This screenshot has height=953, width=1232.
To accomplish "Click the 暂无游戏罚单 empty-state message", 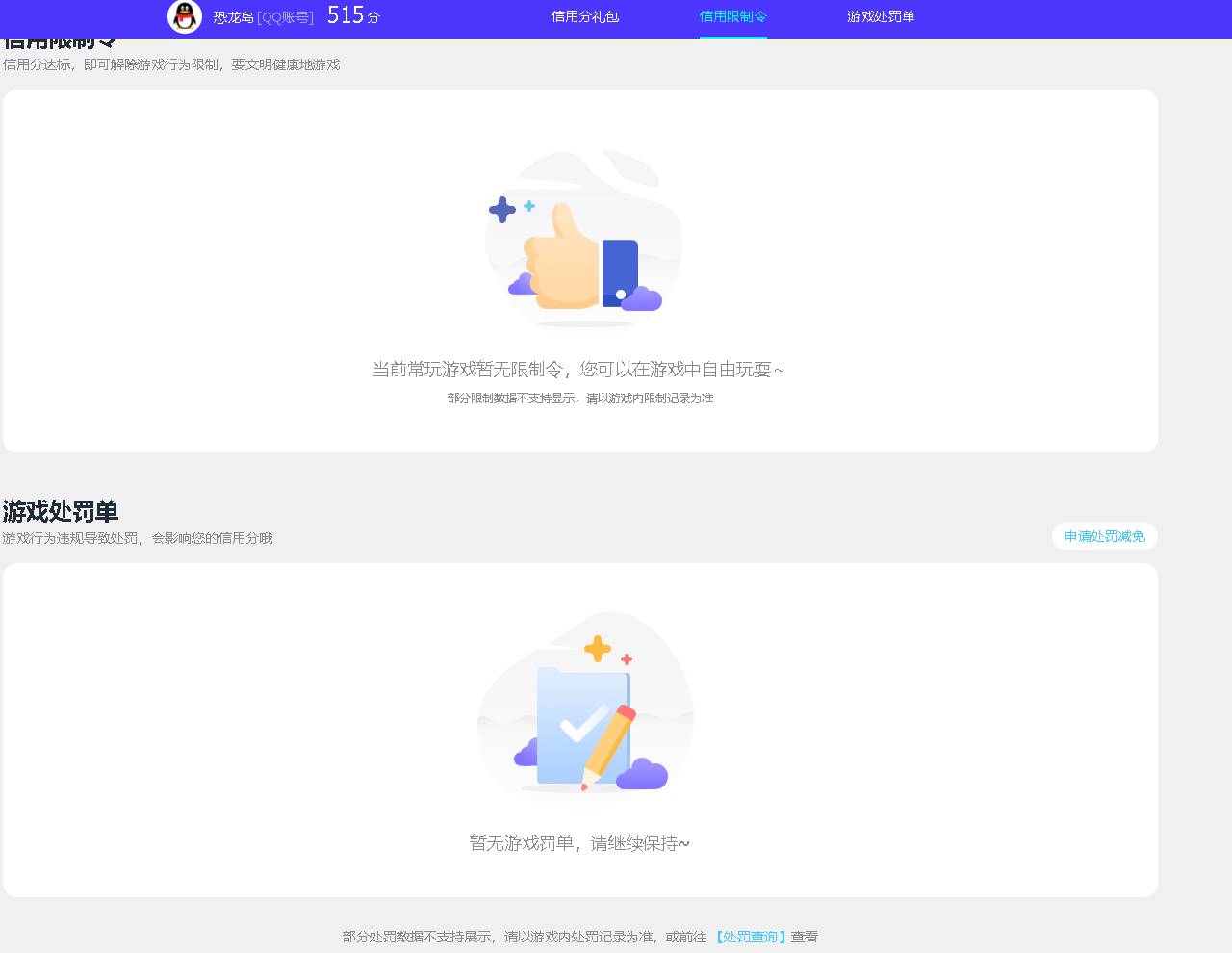I will 577,842.
